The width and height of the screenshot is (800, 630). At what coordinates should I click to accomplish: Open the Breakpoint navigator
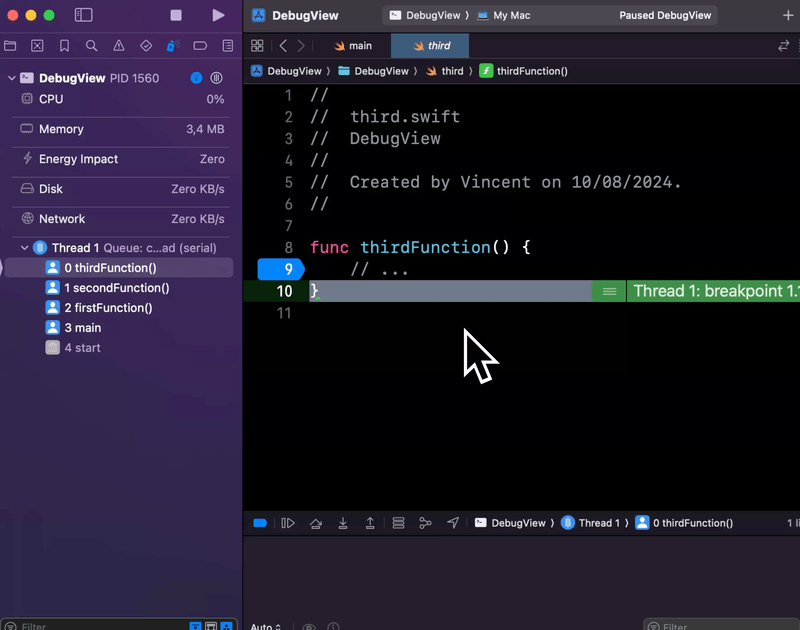click(200, 46)
